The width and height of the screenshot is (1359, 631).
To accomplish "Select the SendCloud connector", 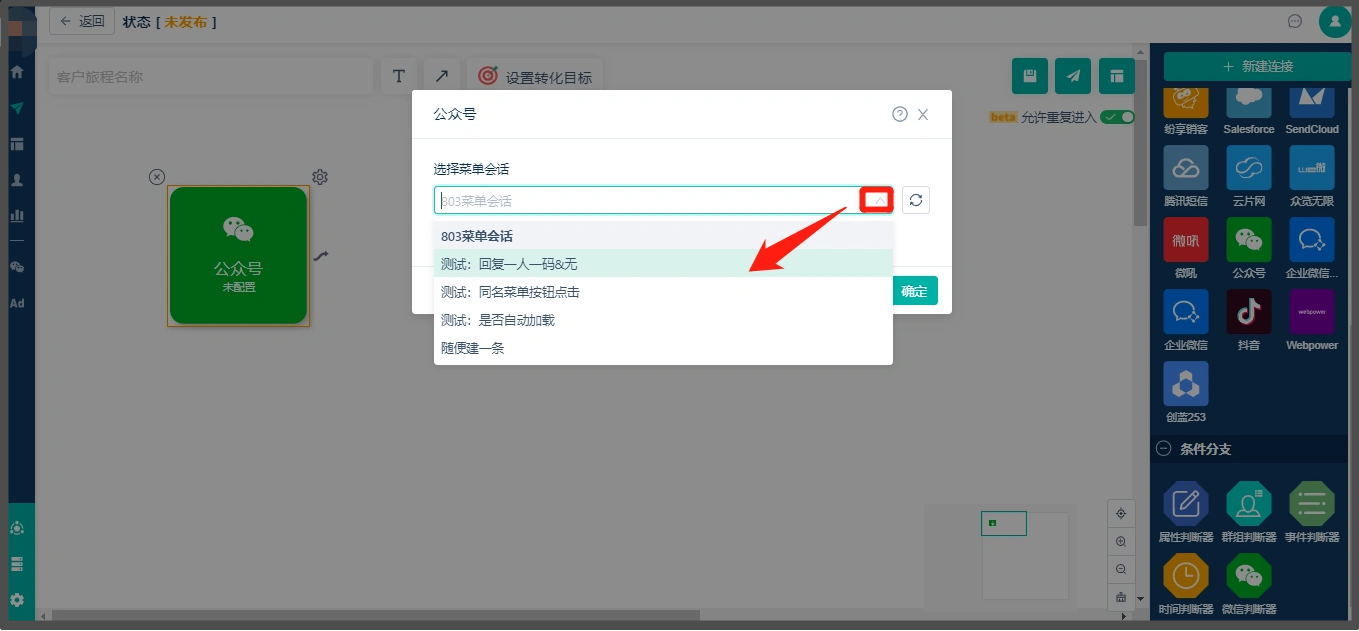I will point(1312,111).
